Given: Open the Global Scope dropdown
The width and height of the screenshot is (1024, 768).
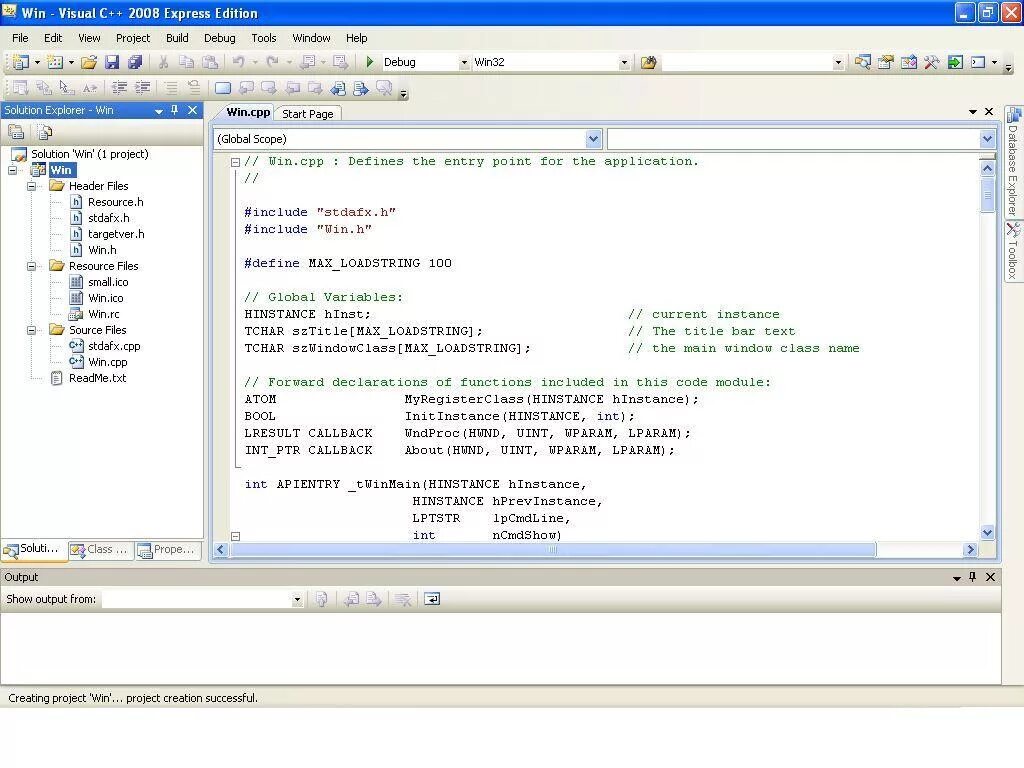Looking at the screenshot, I should click(593, 138).
